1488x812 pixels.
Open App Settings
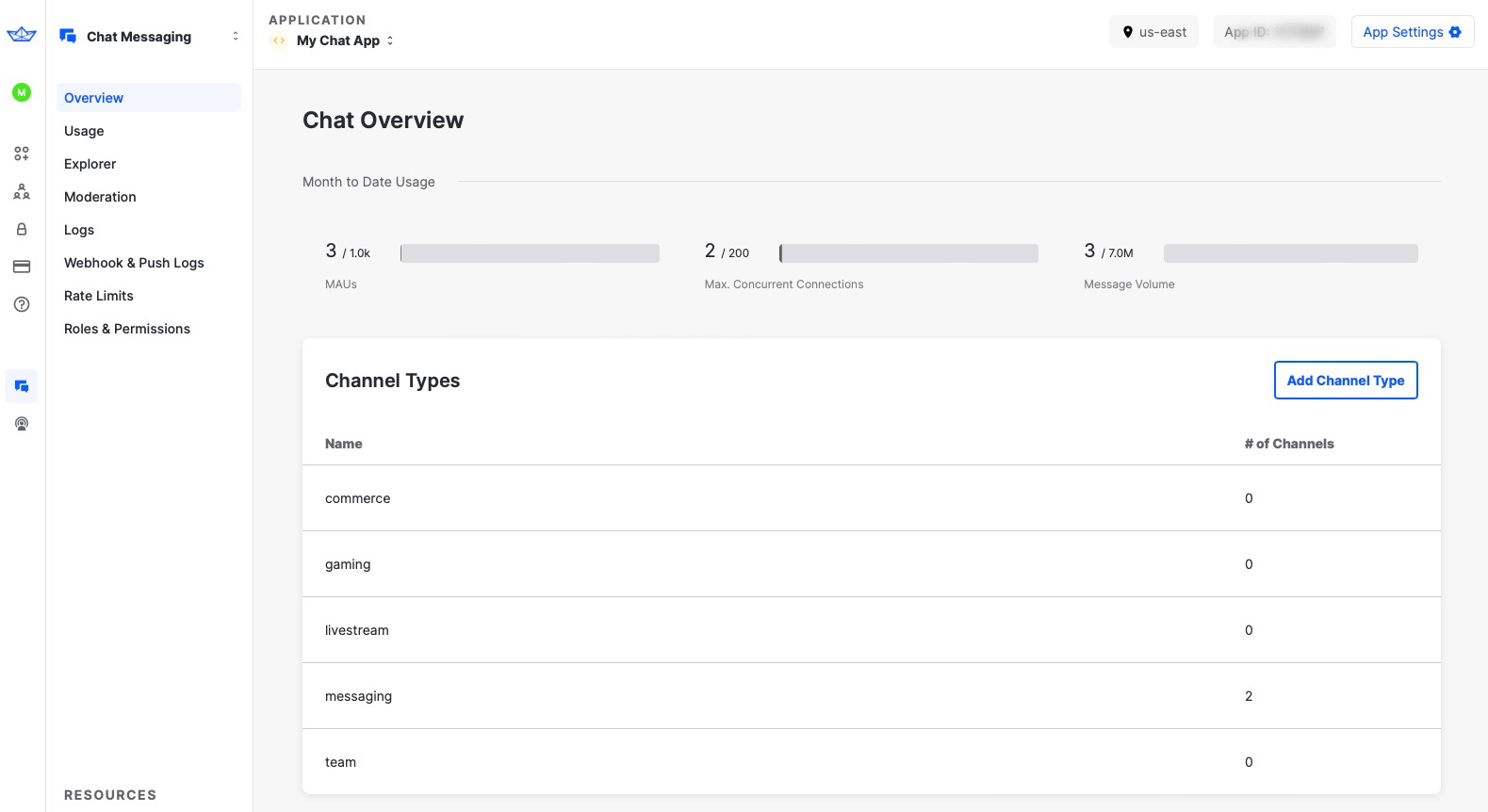(x=1413, y=32)
